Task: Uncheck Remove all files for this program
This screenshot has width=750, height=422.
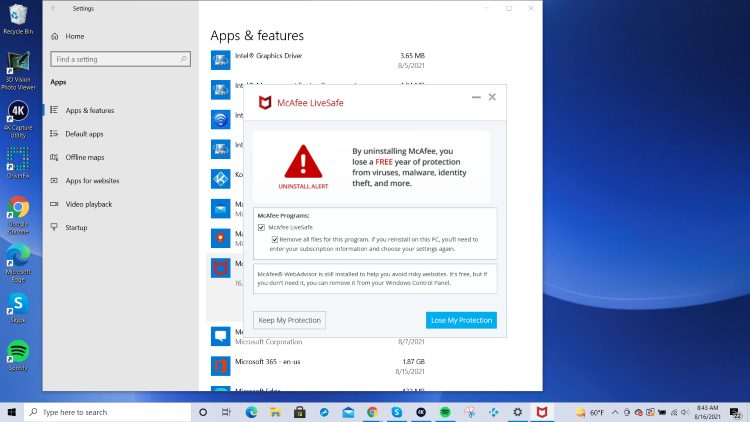Action: pyautogui.click(x=275, y=239)
